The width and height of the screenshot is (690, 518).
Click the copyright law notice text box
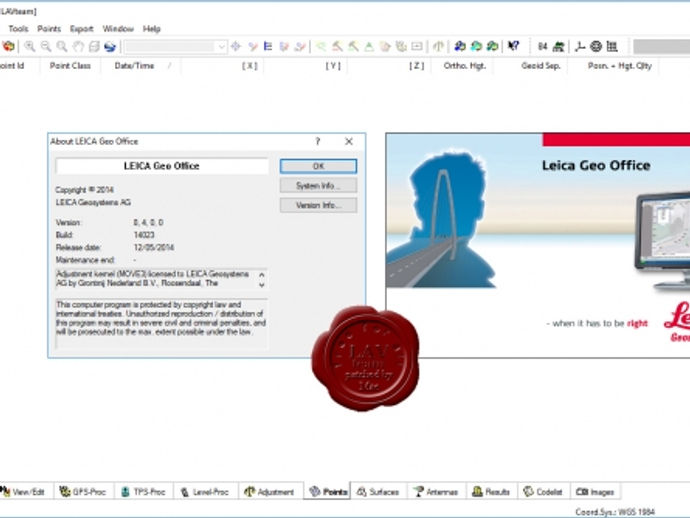(161, 323)
